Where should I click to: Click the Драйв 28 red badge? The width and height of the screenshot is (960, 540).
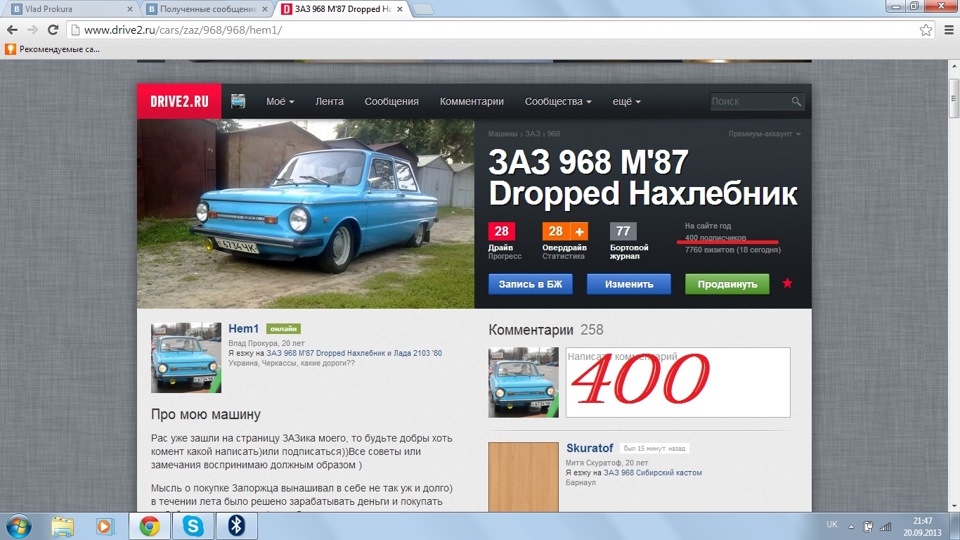[501, 231]
